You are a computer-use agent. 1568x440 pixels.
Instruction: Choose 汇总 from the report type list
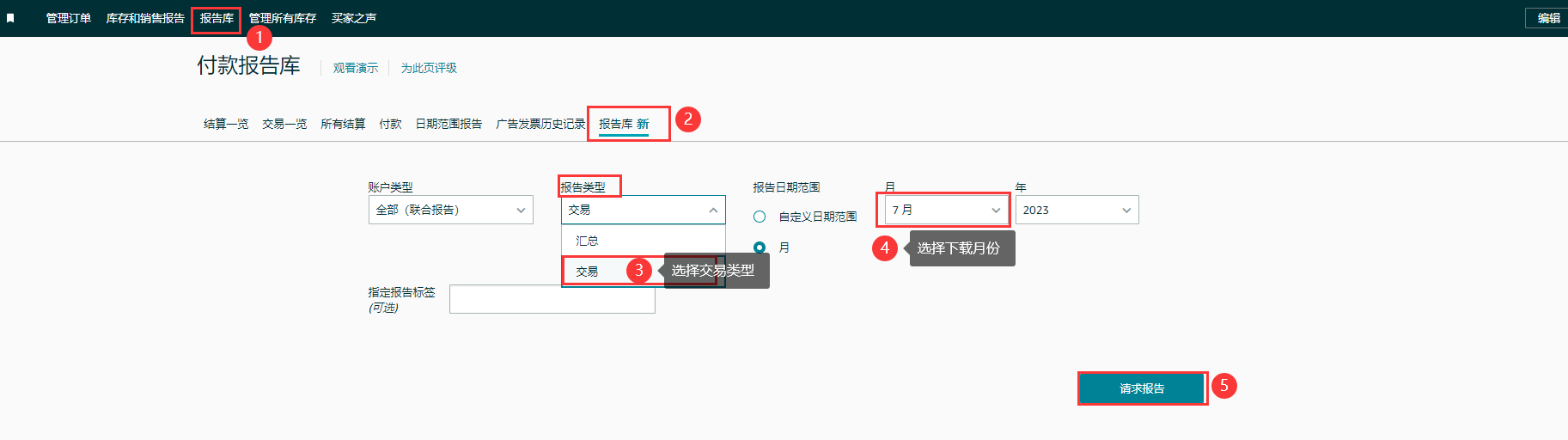pyautogui.click(x=588, y=241)
